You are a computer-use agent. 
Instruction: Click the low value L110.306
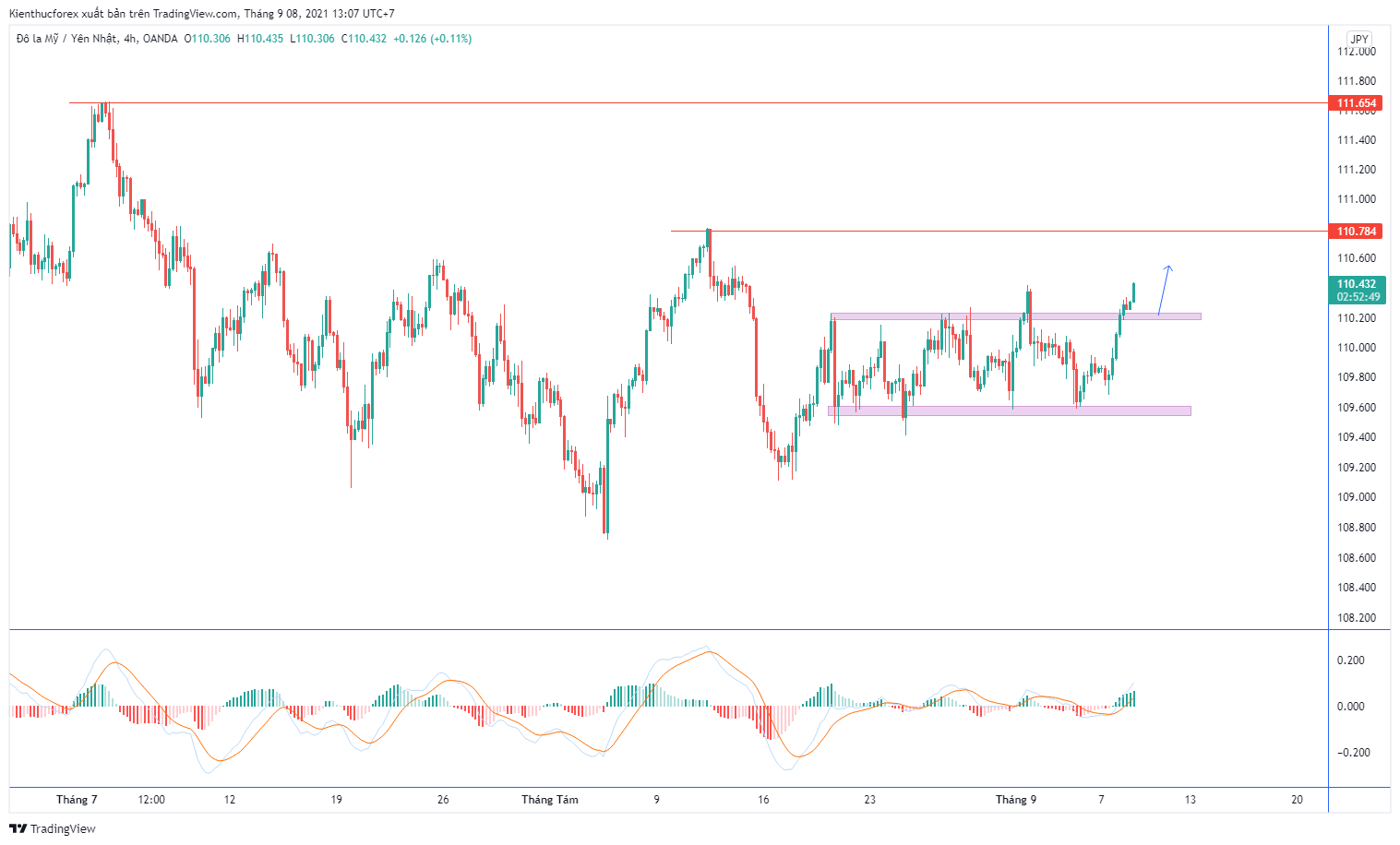point(312,39)
